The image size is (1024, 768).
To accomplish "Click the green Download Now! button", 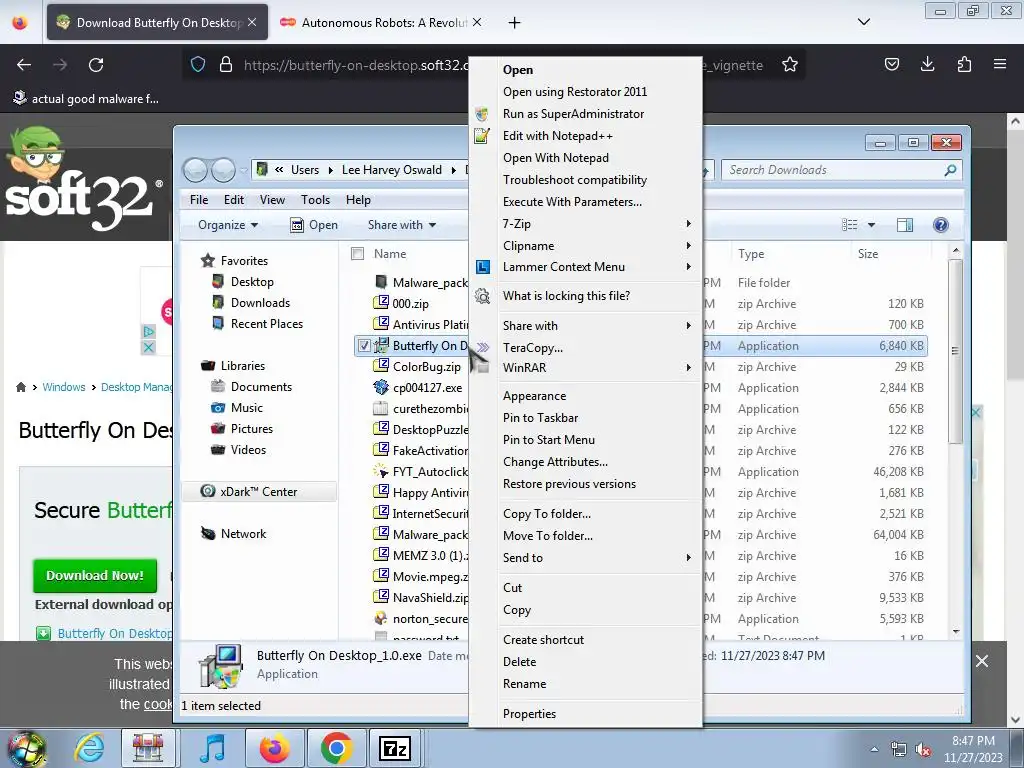I will click(95, 575).
